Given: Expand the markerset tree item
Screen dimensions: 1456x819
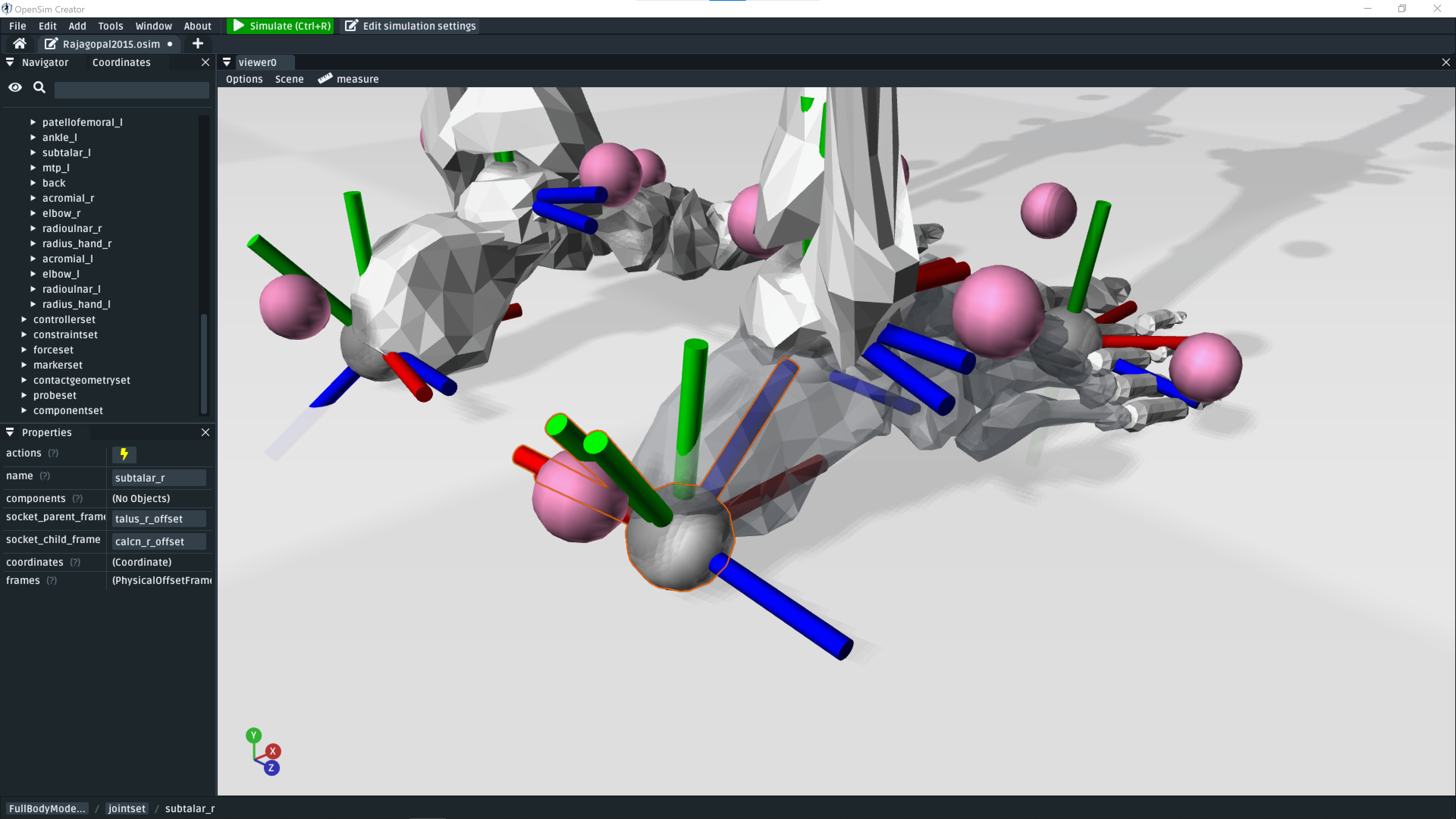Looking at the screenshot, I should (24, 365).
